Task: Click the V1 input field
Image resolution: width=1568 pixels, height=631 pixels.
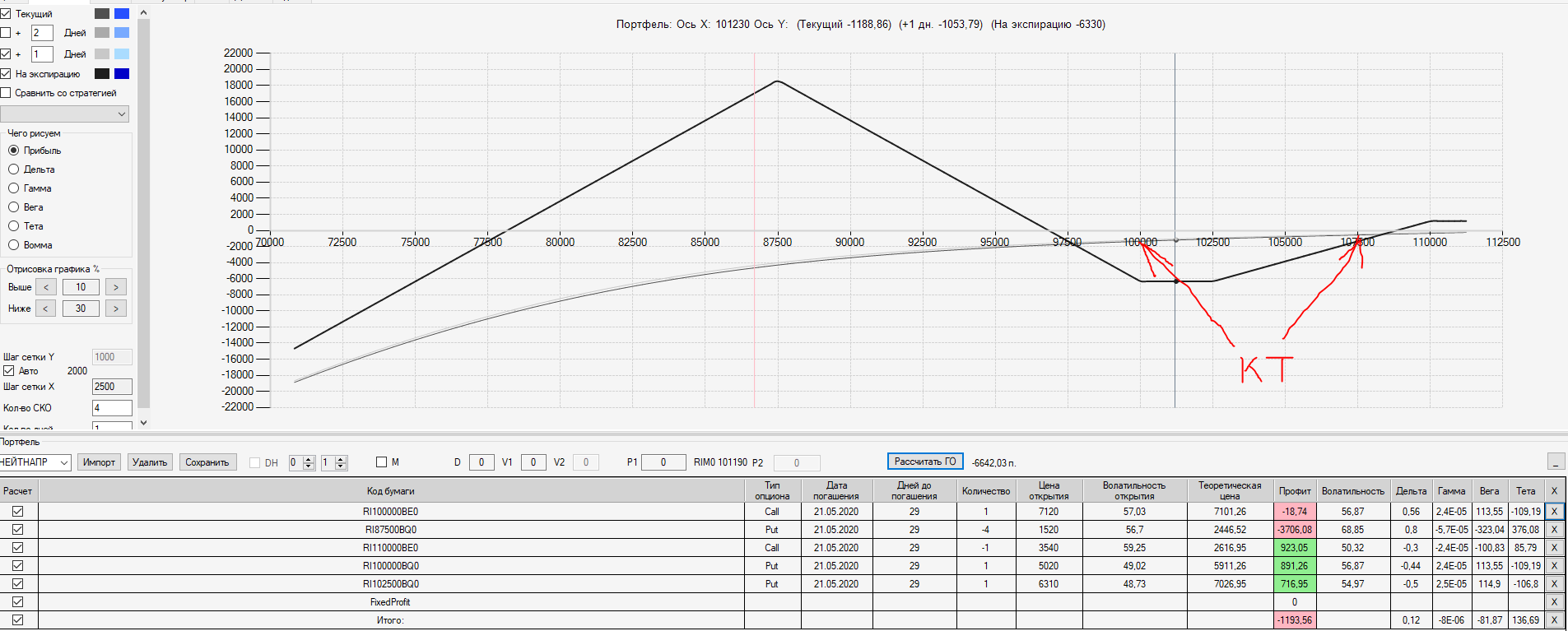Action: (x=533, y=462)
